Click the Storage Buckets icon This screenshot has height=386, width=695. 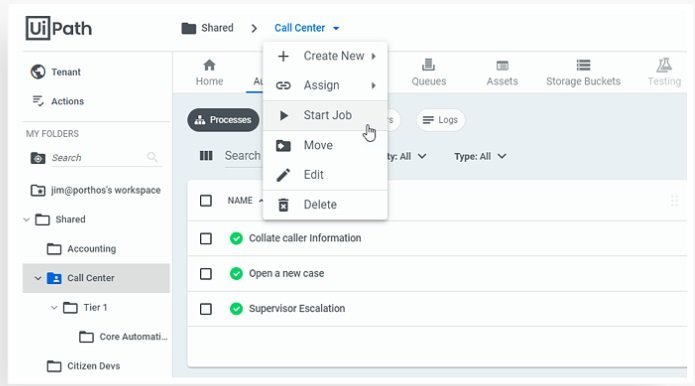583,65
